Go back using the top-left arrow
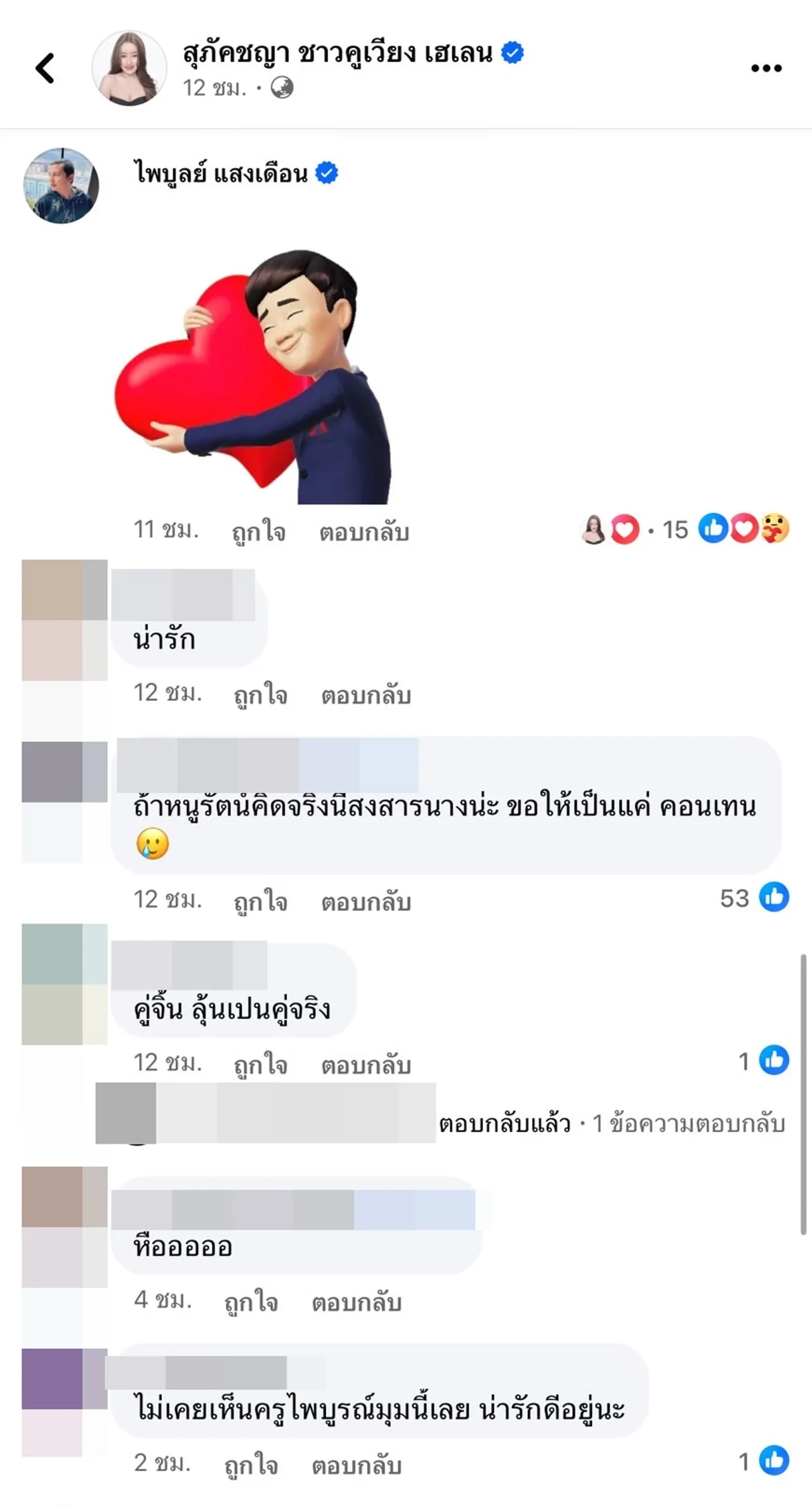812x1506 pixels. coord(45,68)
